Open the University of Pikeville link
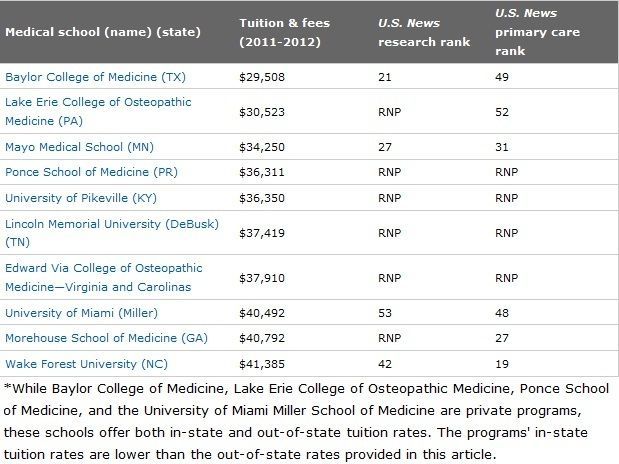The image size is (619, 464). click(x=81, y=197)
